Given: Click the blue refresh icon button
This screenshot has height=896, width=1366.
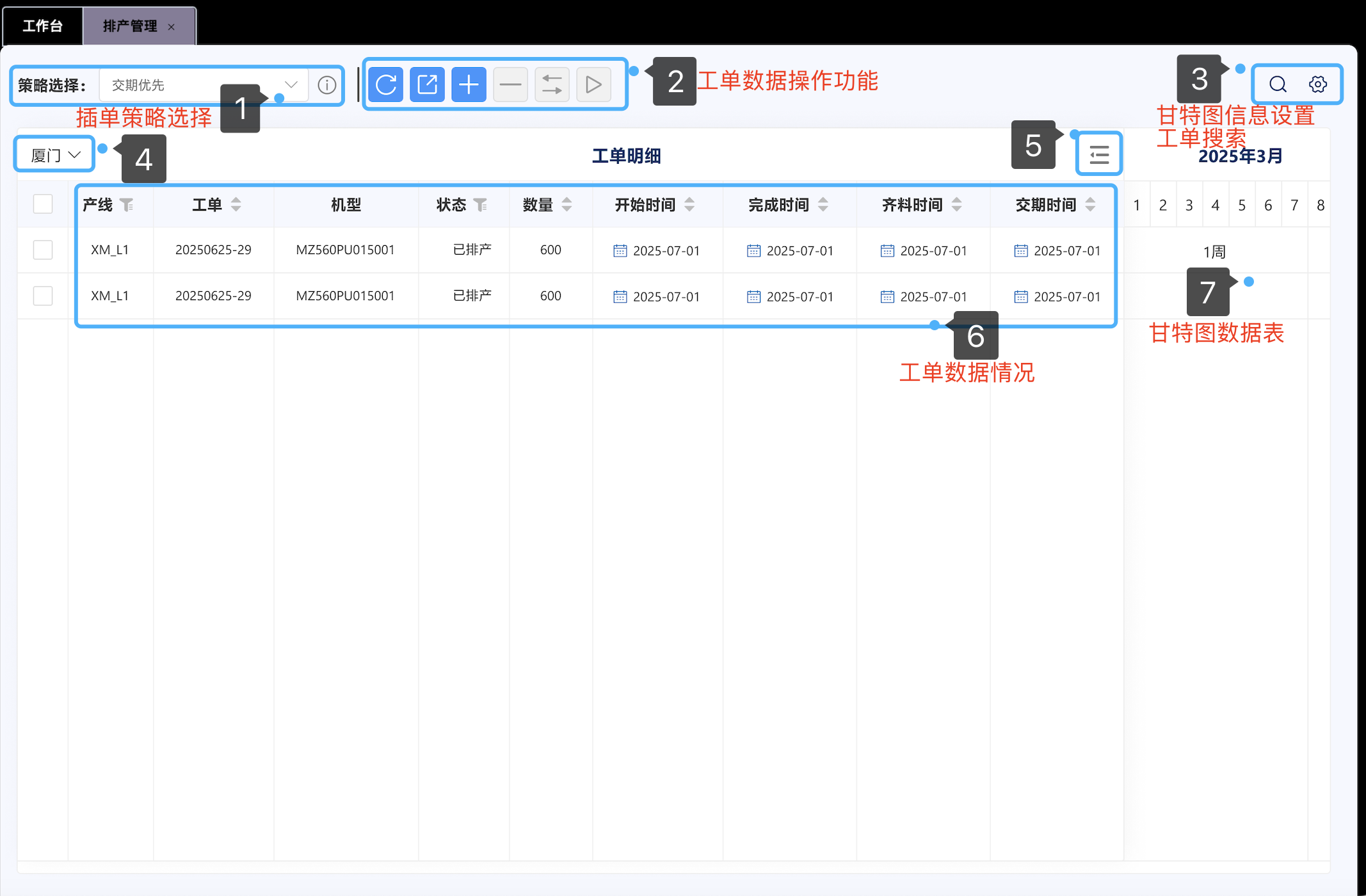Looking at the screenshot, I should pyautogui.click(x=385, y=84).
